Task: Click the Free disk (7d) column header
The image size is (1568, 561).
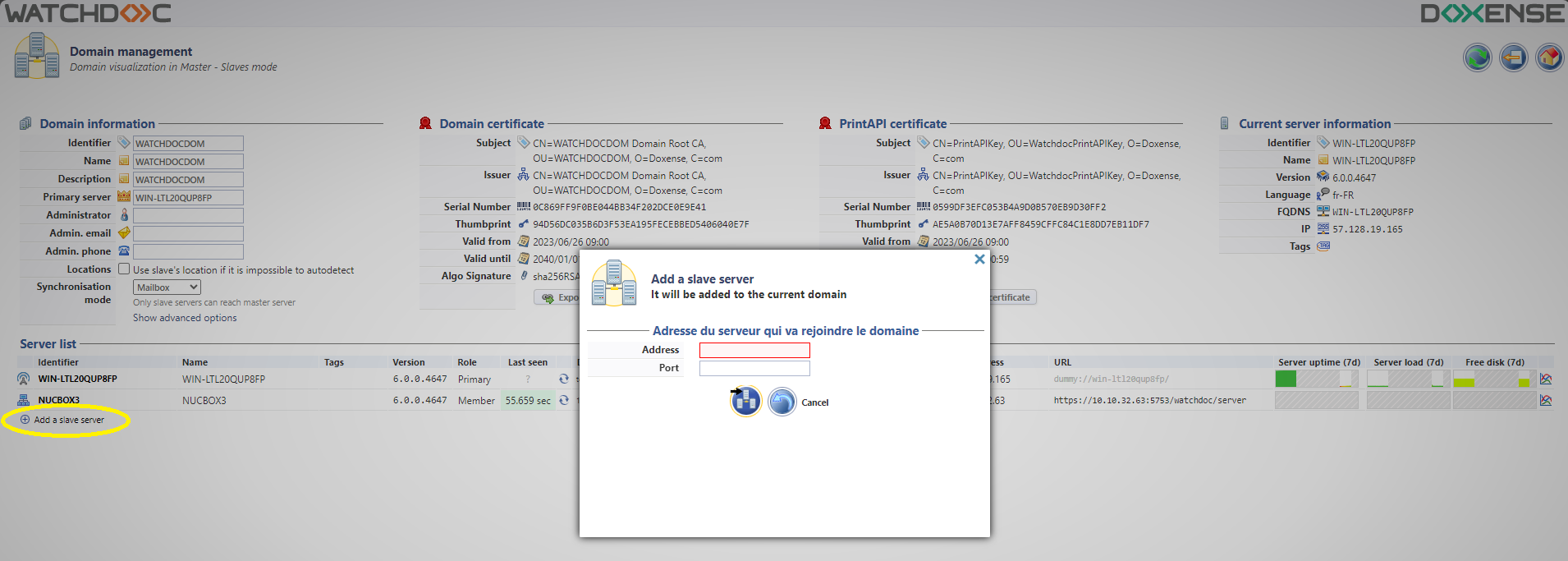Action: coord(1495,362)
